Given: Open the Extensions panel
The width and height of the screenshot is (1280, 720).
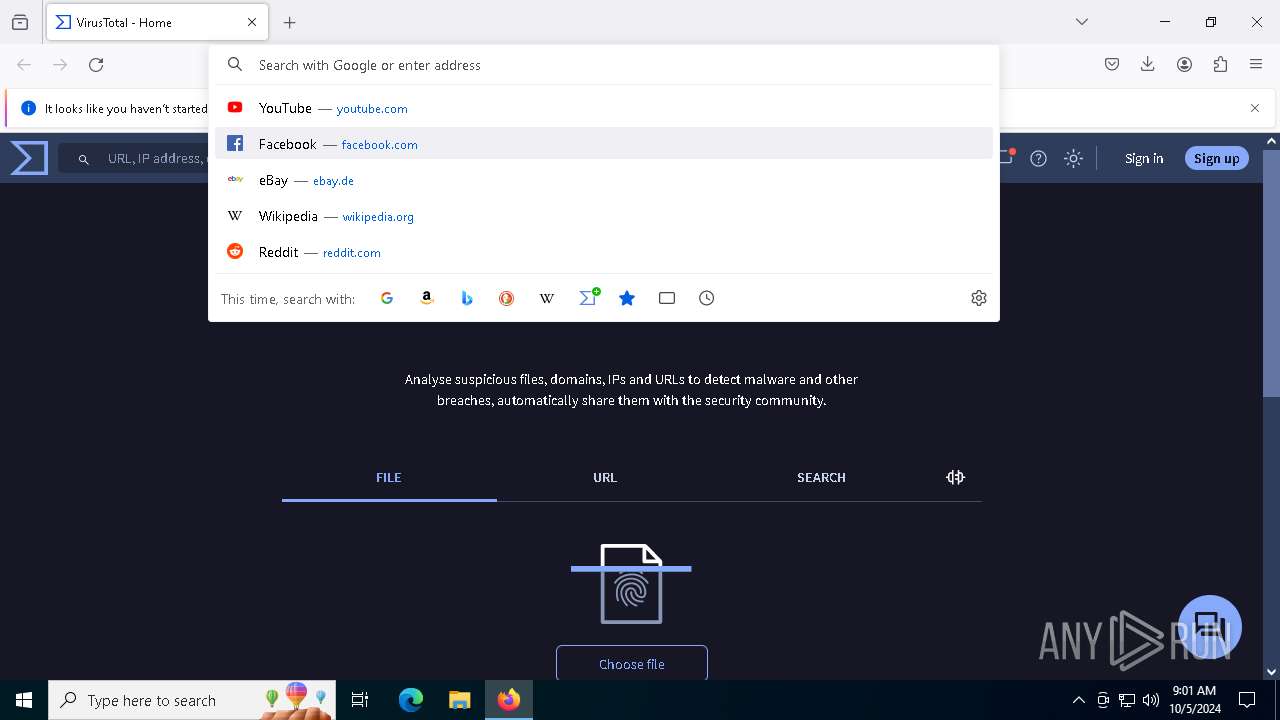Looking at the screenshot, I should click(1220, 65).
